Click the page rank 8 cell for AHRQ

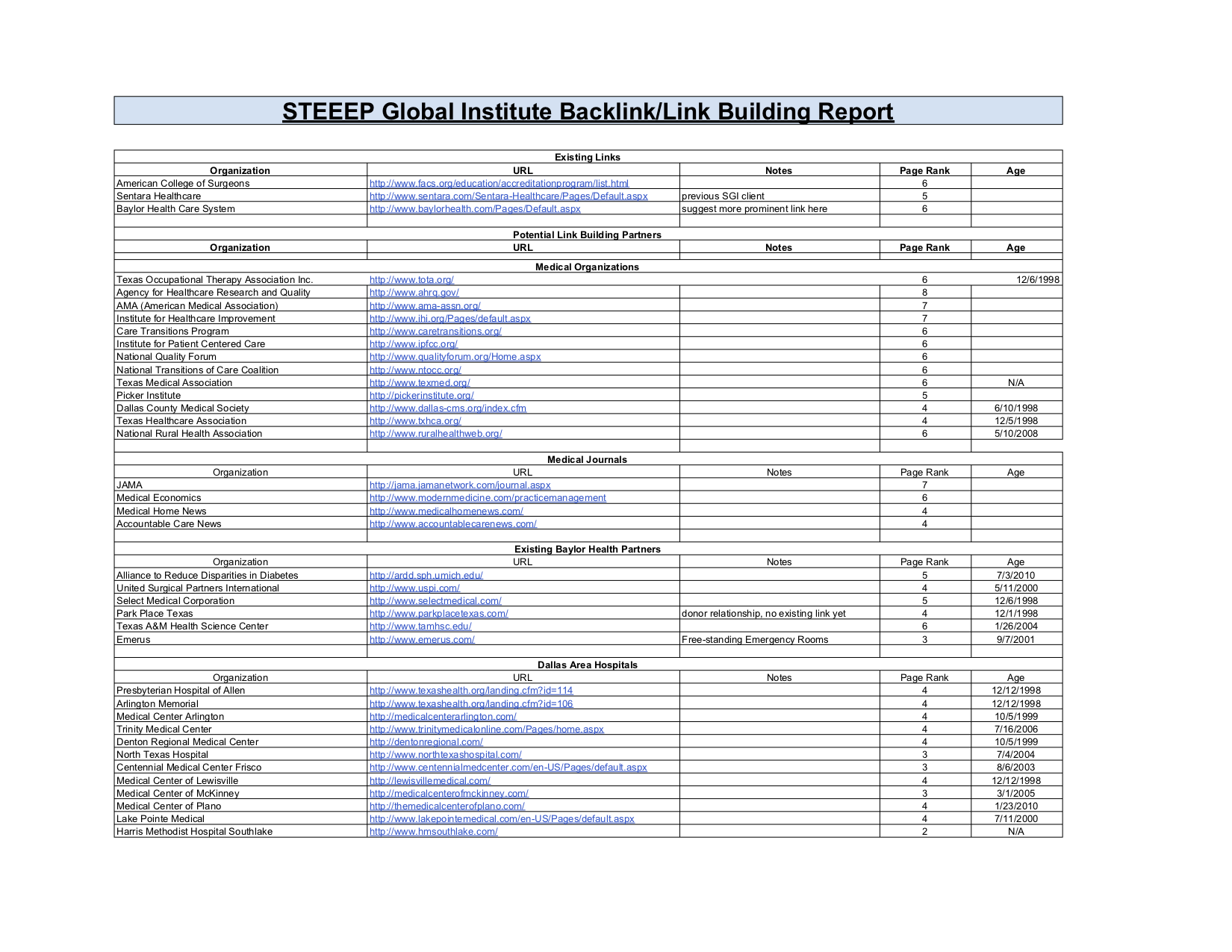click(924, 292)
